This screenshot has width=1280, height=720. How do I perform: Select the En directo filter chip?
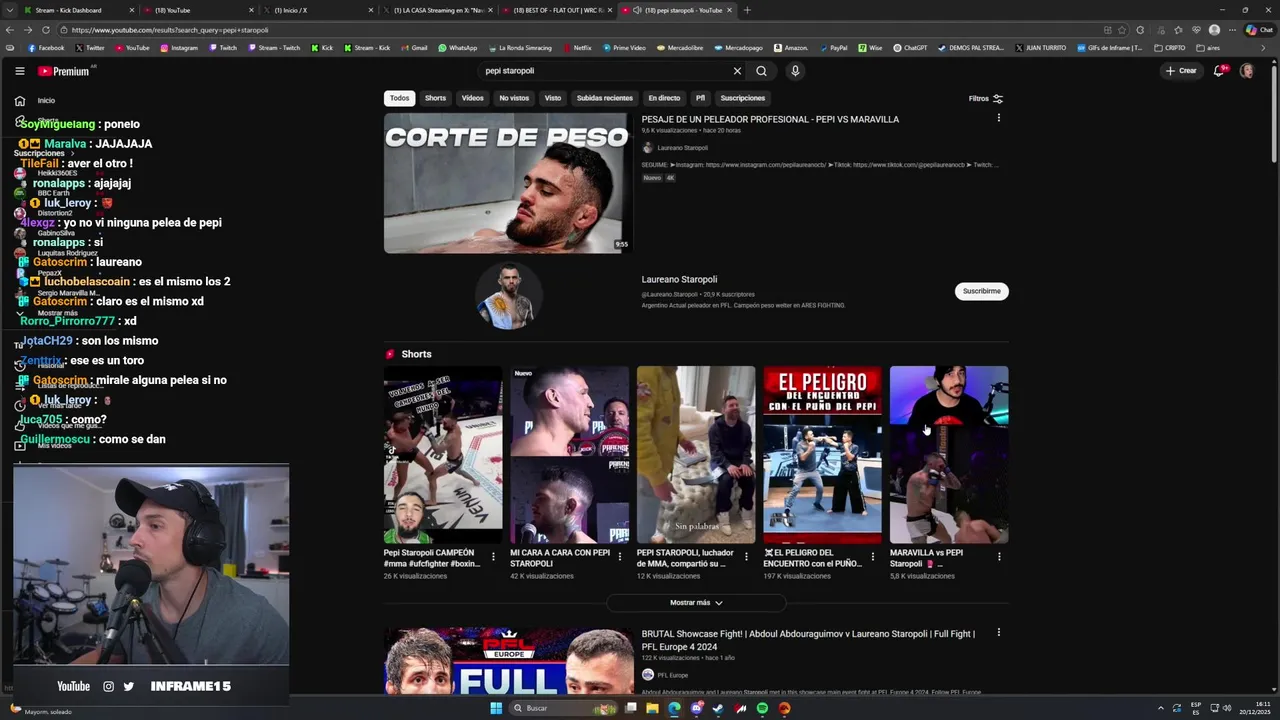[664, 98]
